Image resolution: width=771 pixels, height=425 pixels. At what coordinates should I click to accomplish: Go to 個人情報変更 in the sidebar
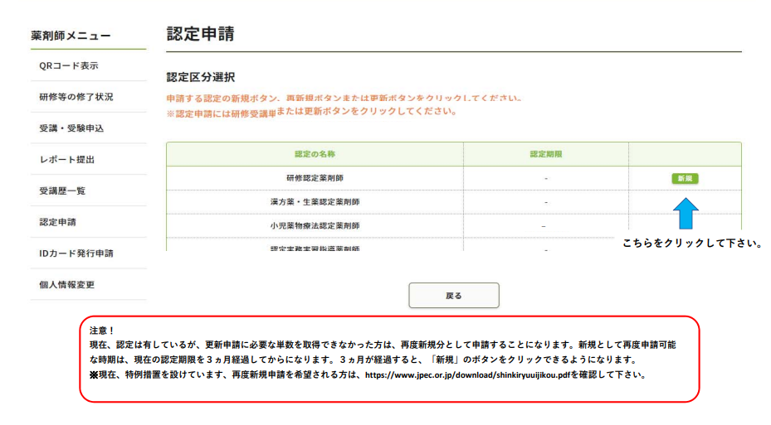click(x=67, y=285)
